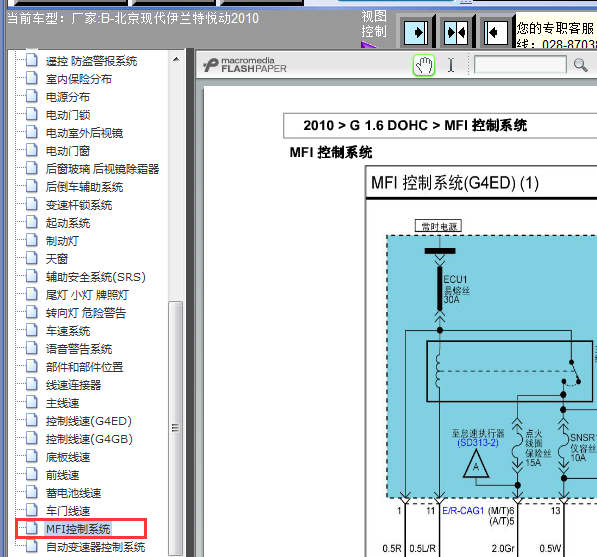The width and height of the screenshot is (597, 557).
Task: Open 起动系统 document
Action: click(68, 223)
